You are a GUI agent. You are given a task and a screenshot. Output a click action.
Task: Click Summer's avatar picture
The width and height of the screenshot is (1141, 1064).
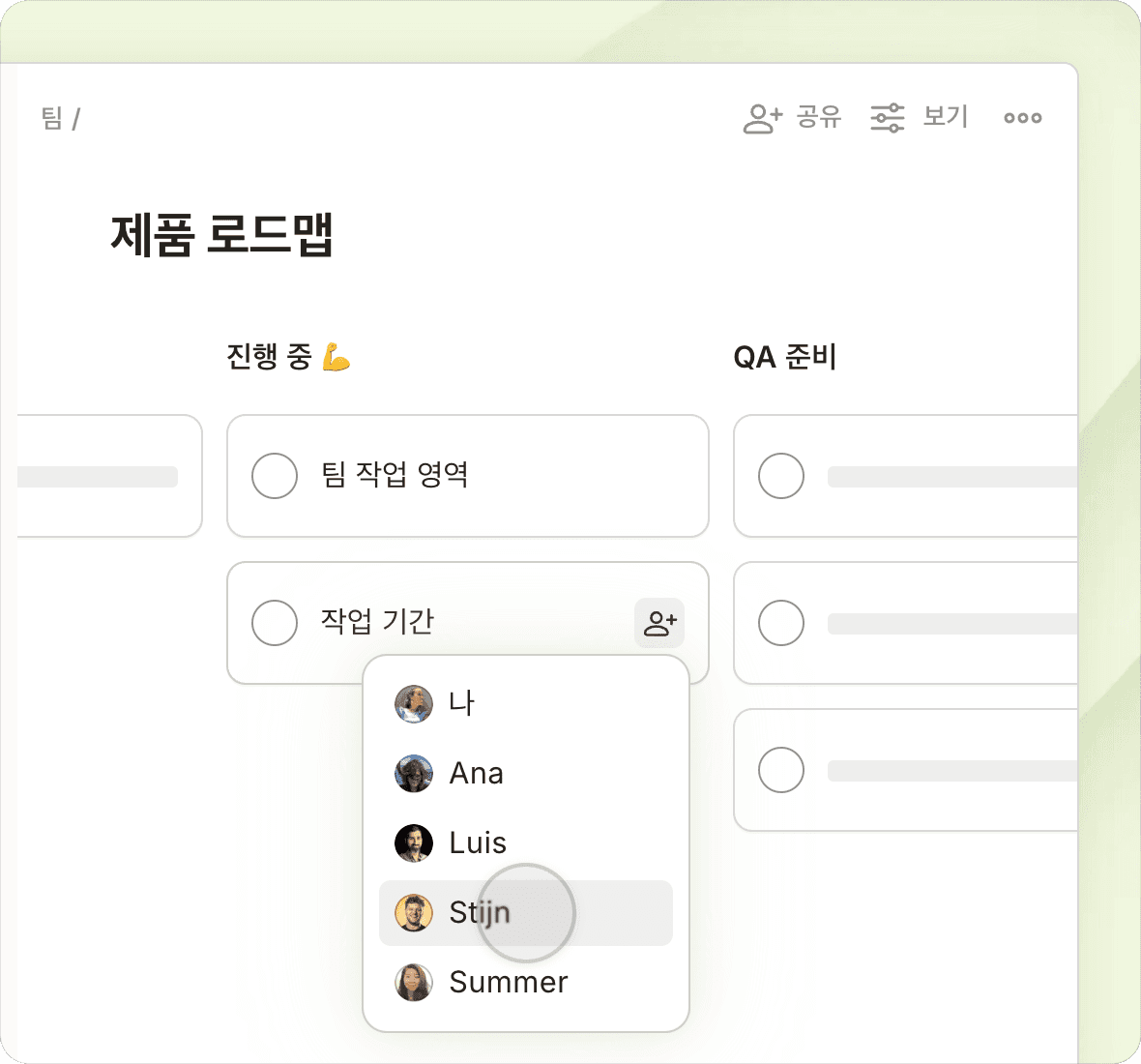414,983
